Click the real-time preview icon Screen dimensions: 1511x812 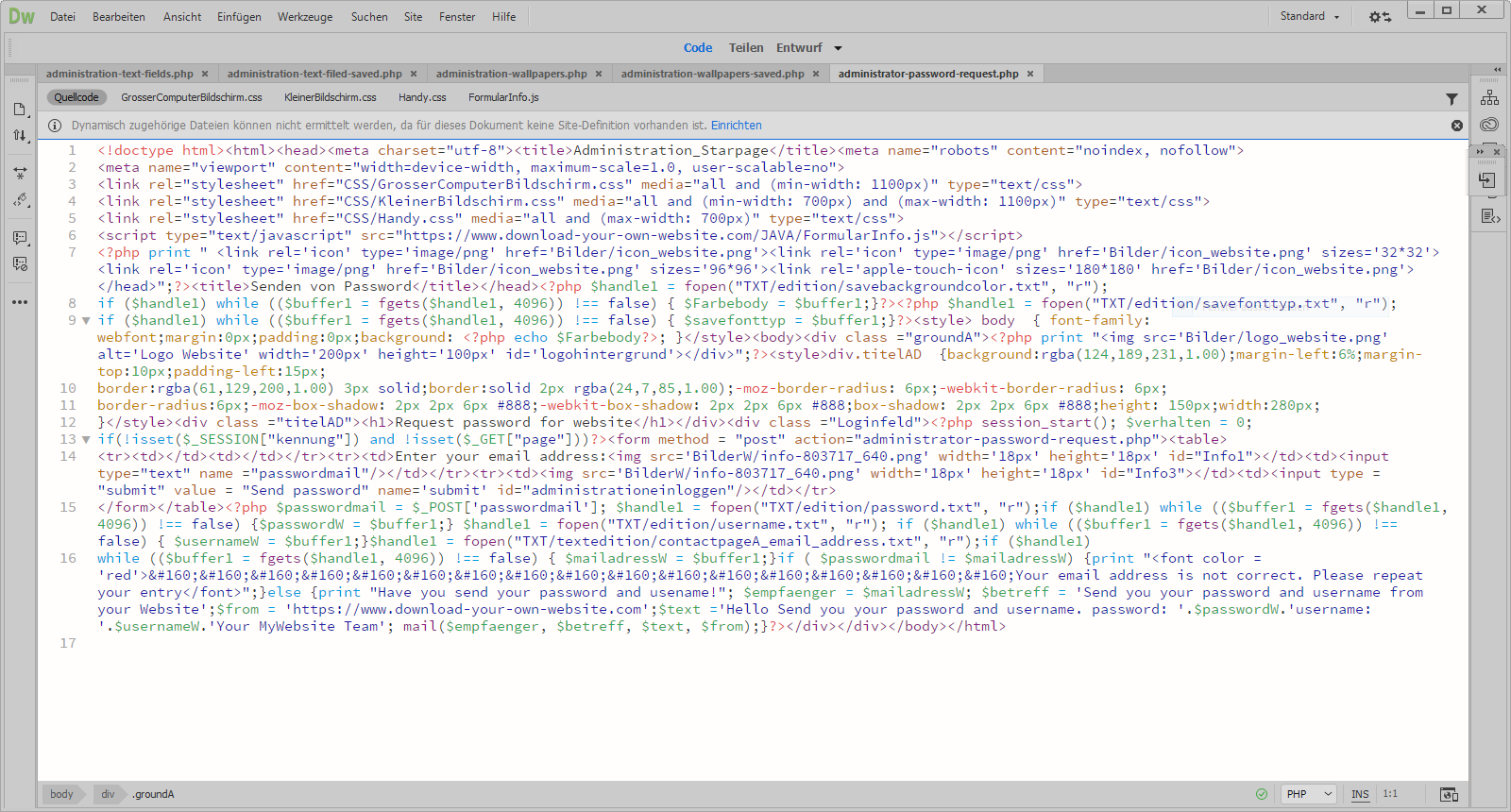pyautogui.click(x=1449, y=794)
